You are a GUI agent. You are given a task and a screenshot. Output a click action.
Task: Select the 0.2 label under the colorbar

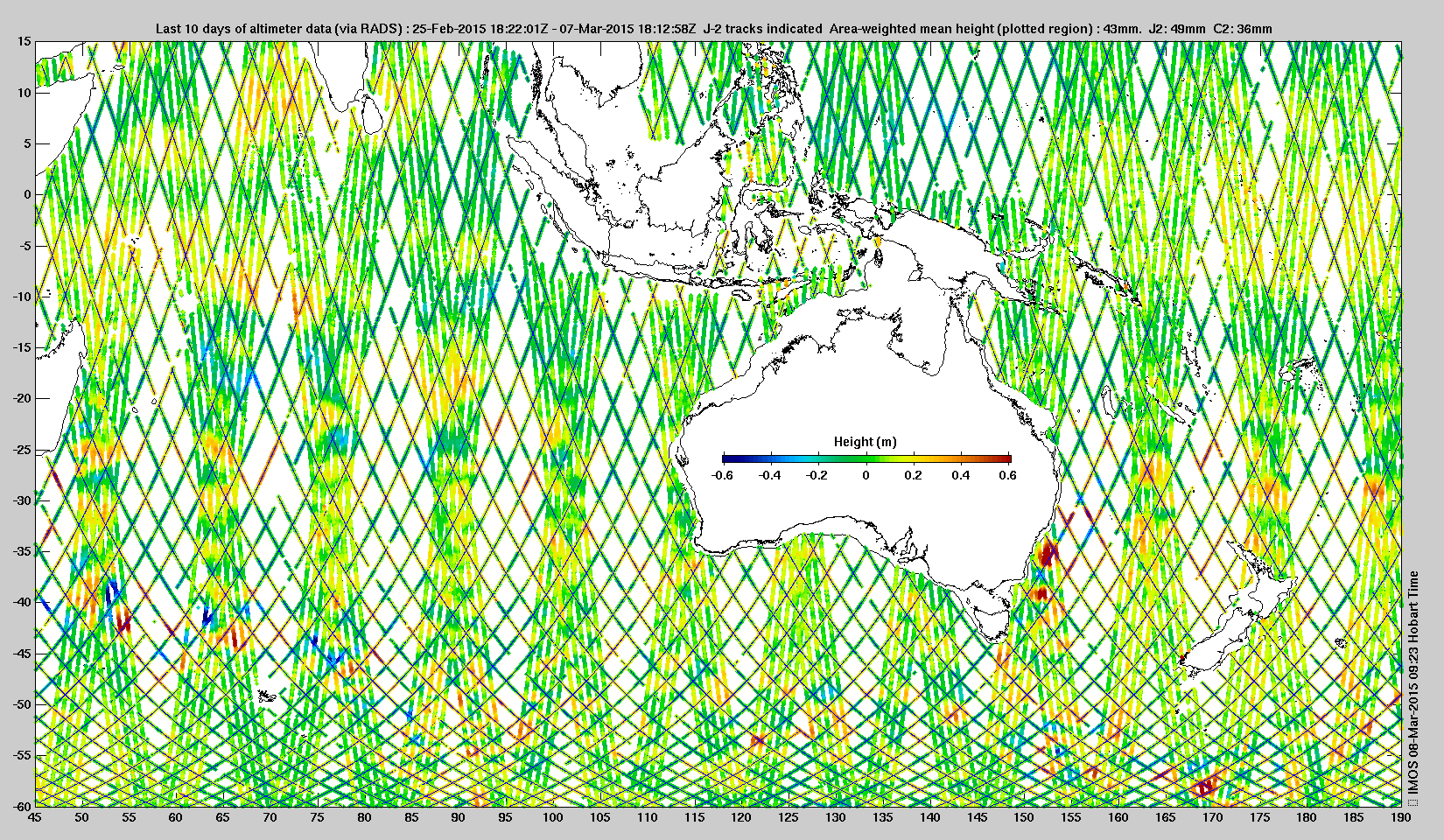pos(913,475)
